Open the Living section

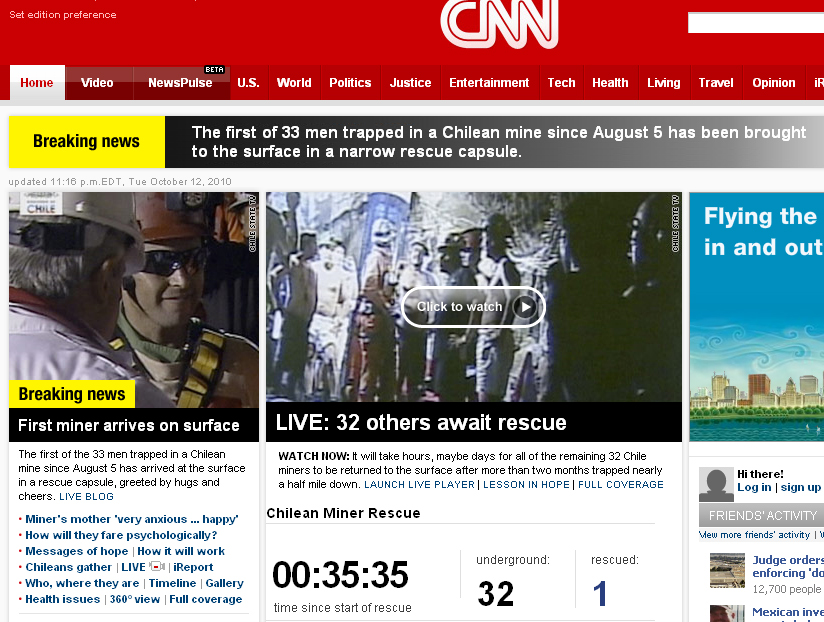click(x=664, y=82)
